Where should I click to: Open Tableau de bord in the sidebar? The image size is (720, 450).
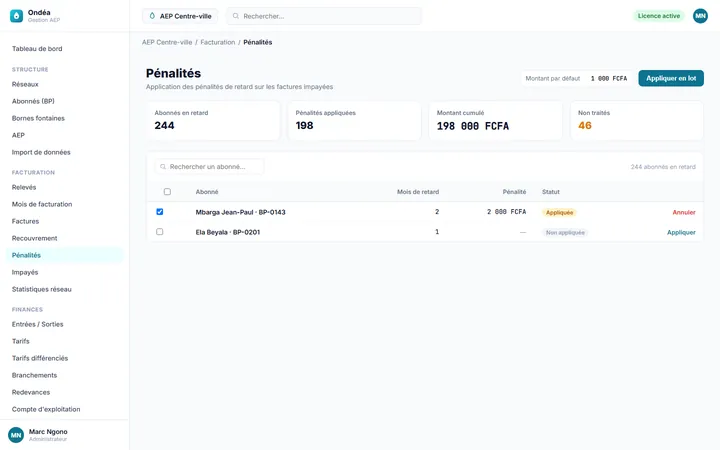tap(37, 49)
